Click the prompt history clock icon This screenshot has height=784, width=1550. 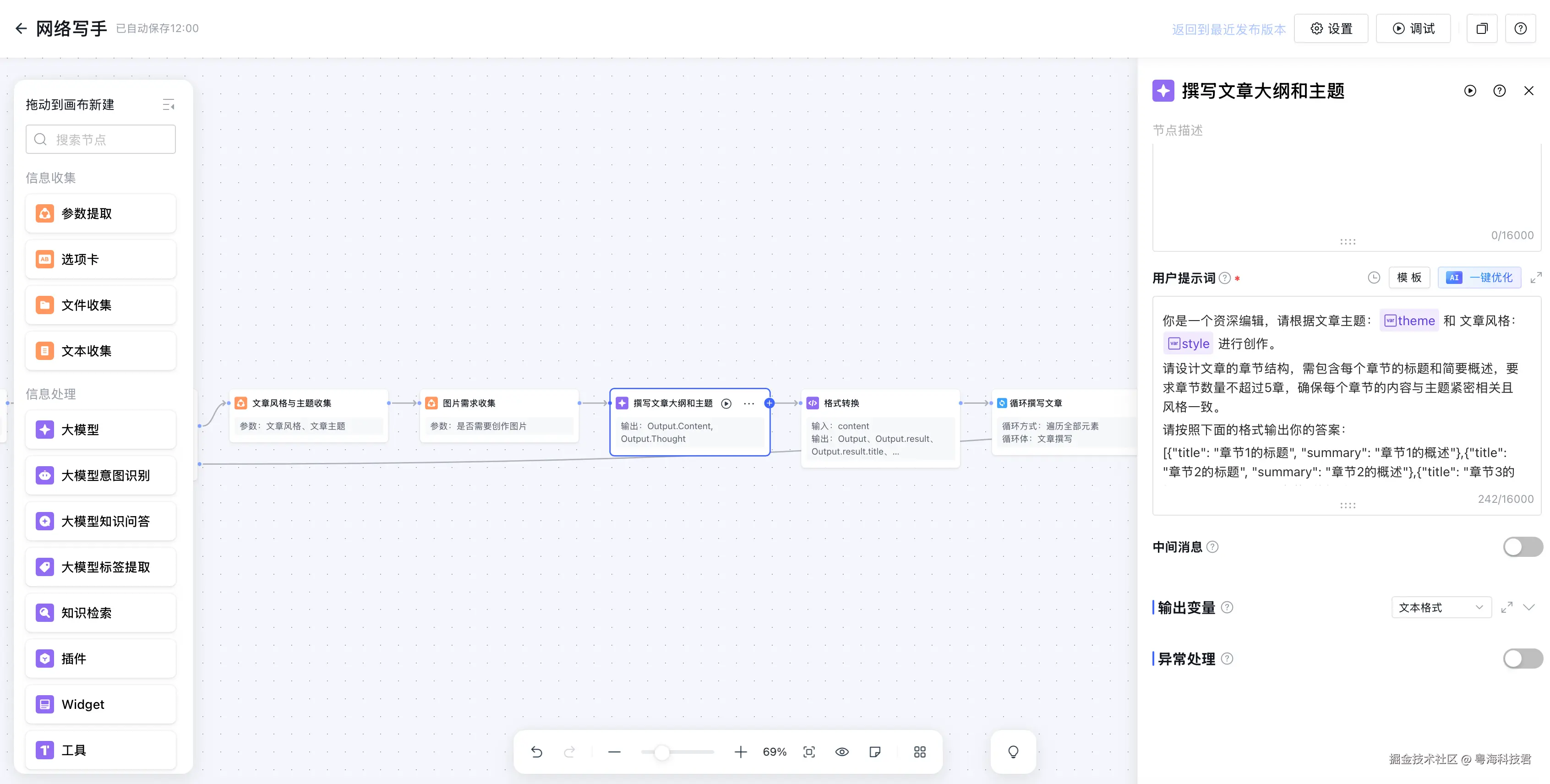point(1374,278)
